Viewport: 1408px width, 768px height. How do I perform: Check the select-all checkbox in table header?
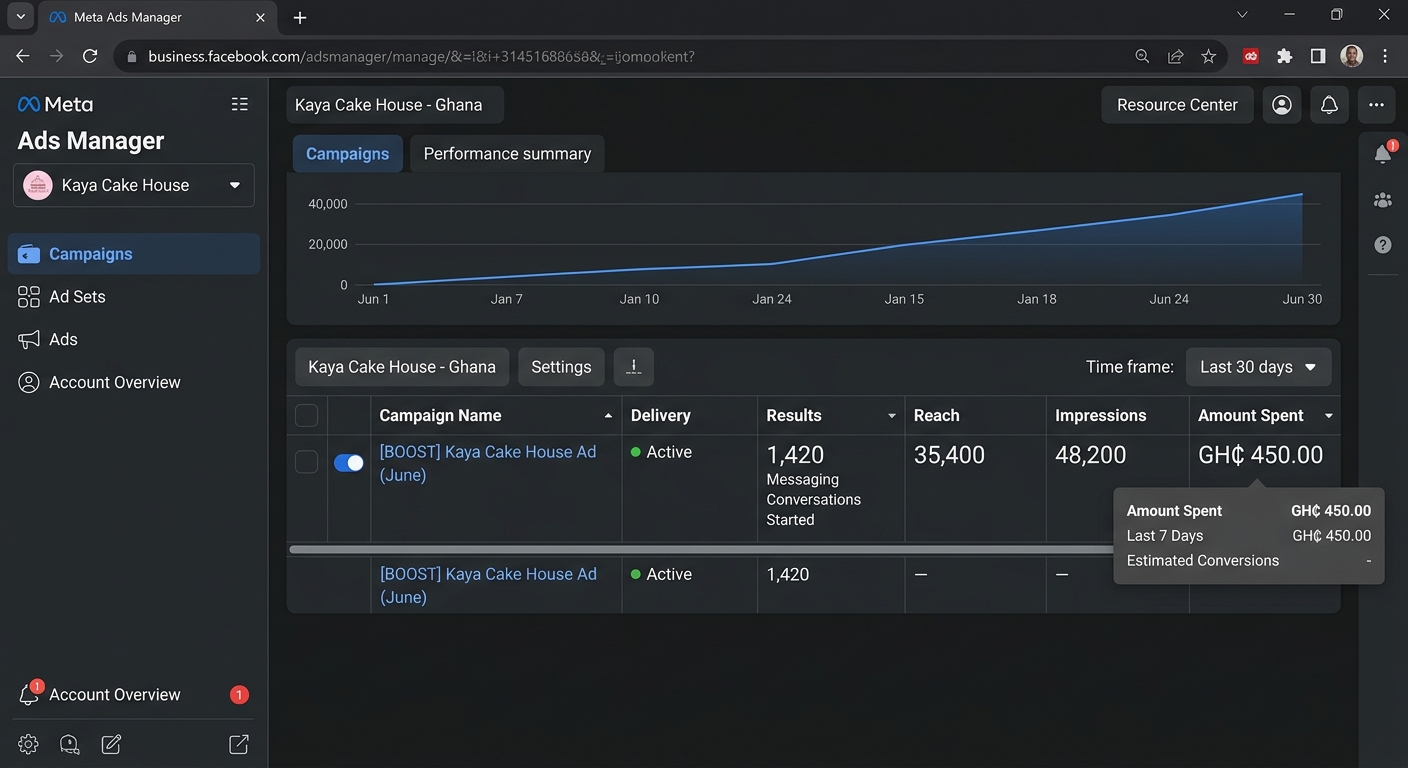pyautogui.click(x=306, y=415)
